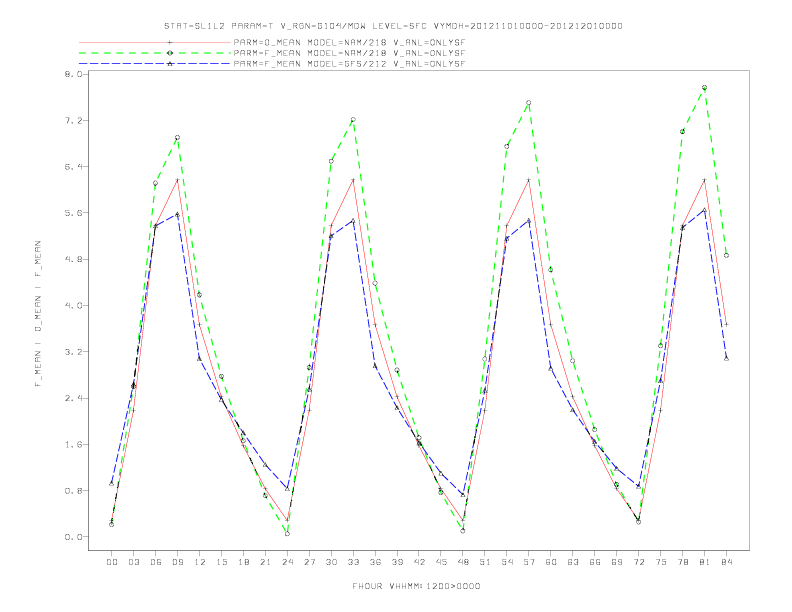Screen dimensions: 792x612
Task: Click forecast hour 66 on the x-axis
Action: pyautogui.click(x=595, y=562)
